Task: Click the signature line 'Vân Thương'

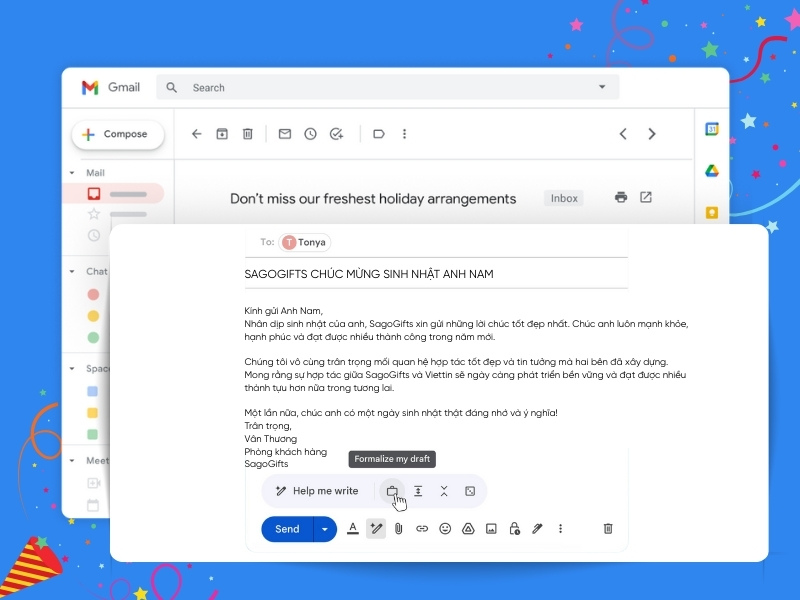Action: [x=270, y=439]
